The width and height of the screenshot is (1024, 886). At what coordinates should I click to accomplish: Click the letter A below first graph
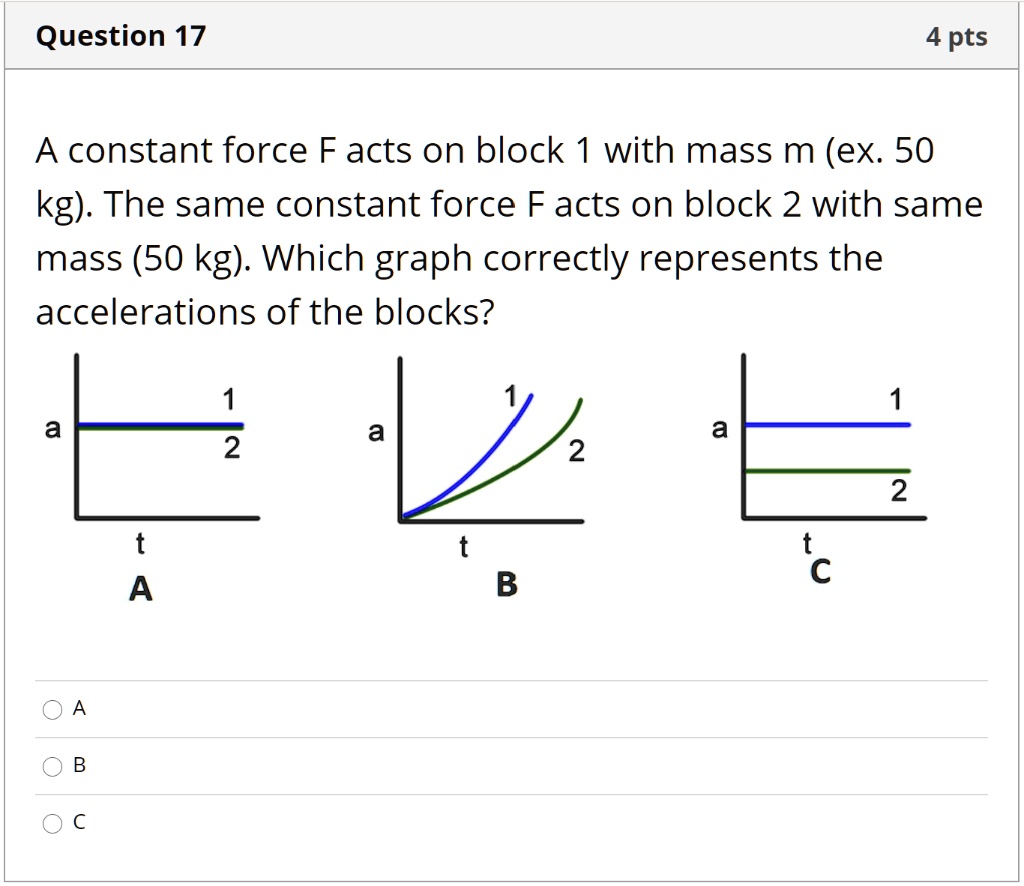(140, 589)
